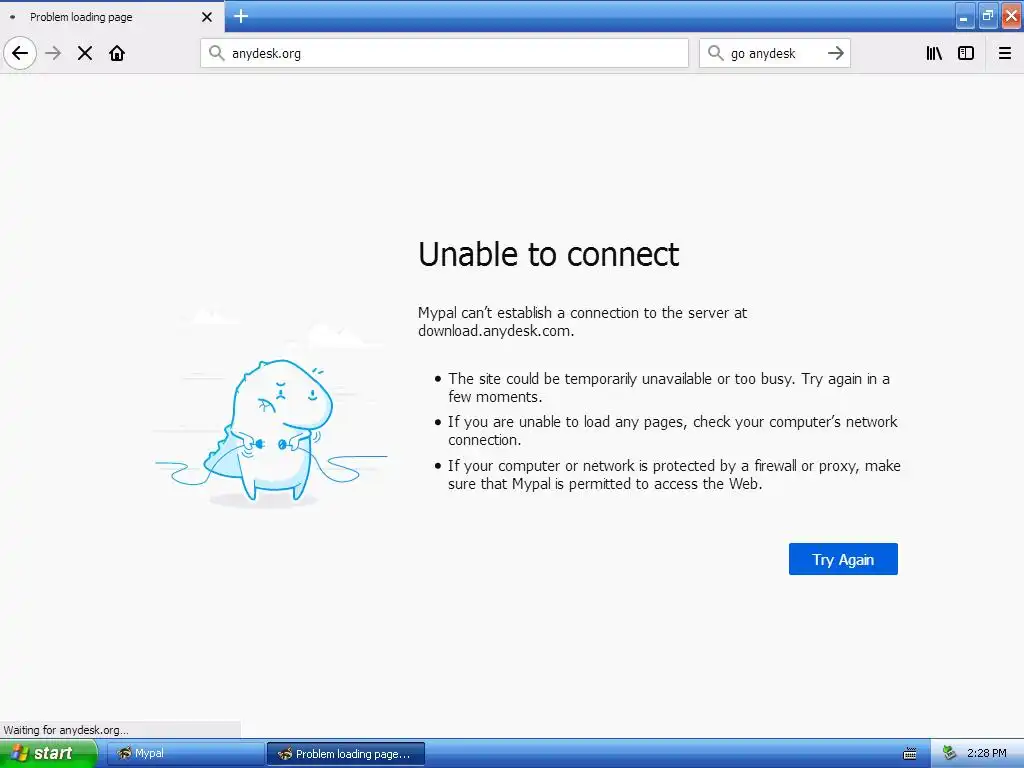This screenshot has width=1024, height=768.
Task: Click the 'go anydesk' search field
Action: [x=775, y=53]
